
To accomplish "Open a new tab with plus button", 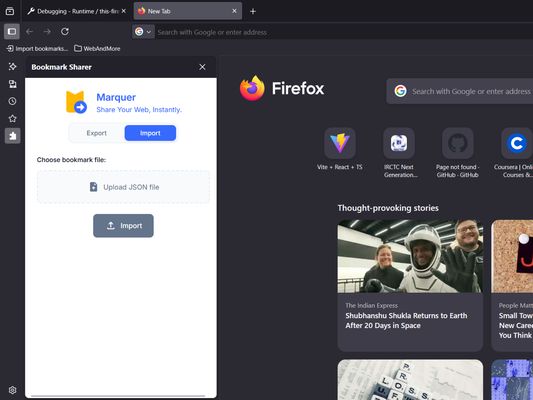I will coord(253,11).
